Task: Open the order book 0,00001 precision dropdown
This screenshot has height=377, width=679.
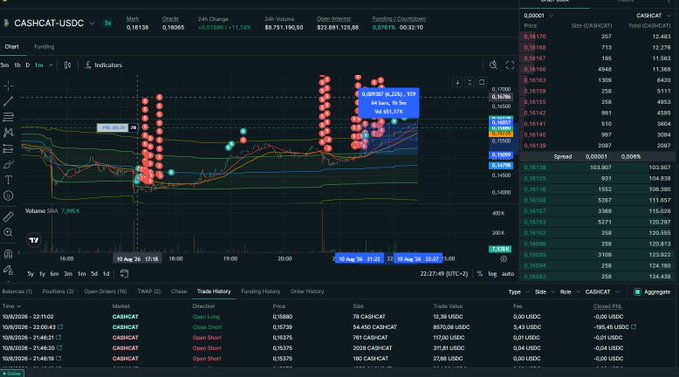Action: pyautogui.click(x=538, y=16)
